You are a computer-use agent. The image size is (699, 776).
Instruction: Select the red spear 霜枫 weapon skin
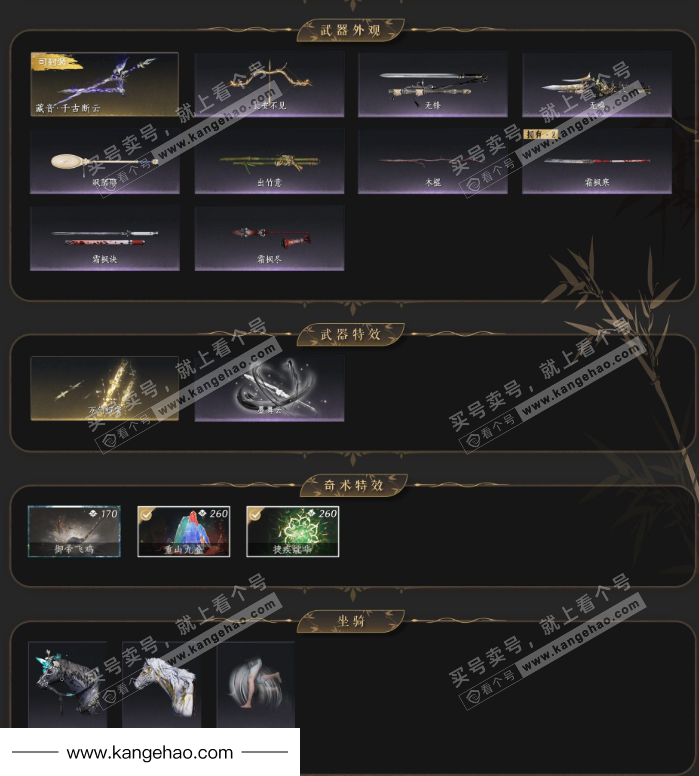pyautogui.click(x=269, y=238)
